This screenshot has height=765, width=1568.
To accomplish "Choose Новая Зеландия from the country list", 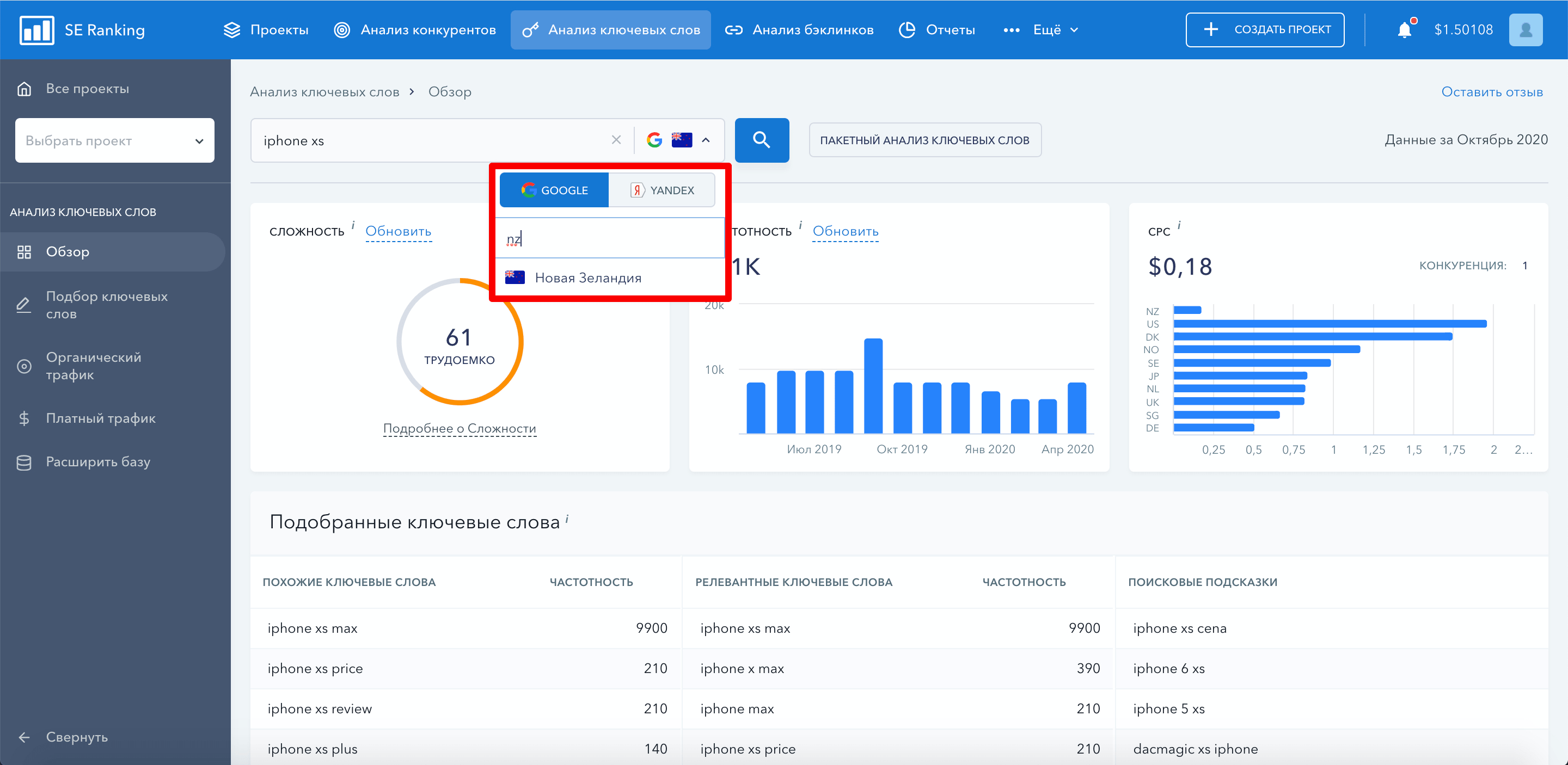I will tap(610, 278).
